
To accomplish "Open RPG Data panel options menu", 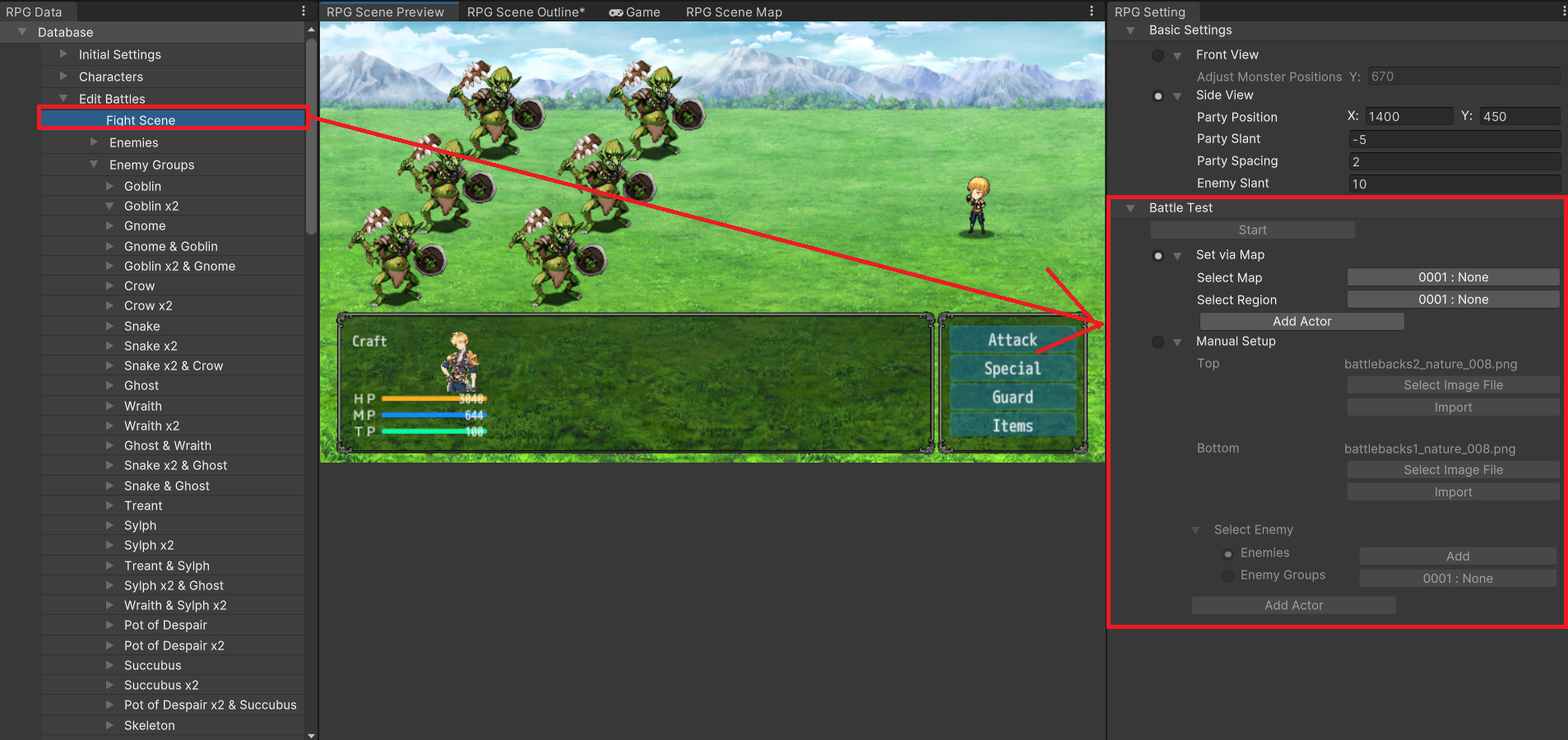I will tap(304, 12).
